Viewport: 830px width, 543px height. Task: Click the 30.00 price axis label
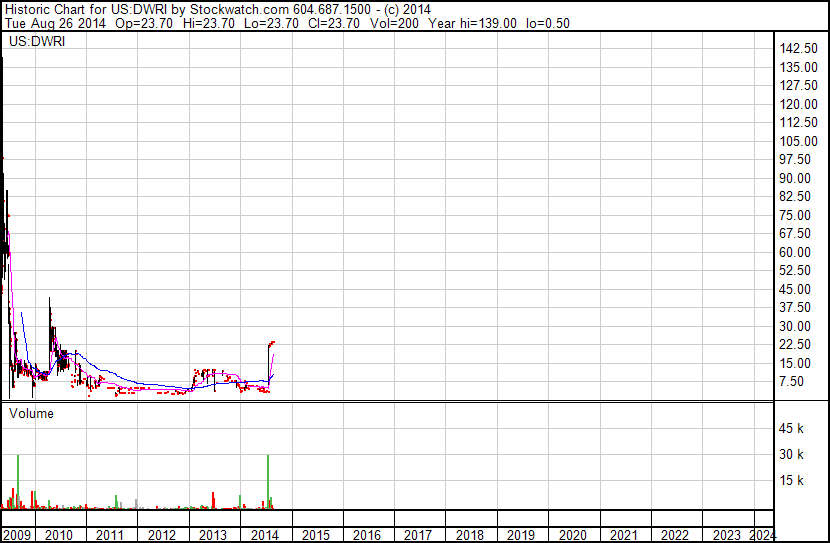tap(795, 327)
